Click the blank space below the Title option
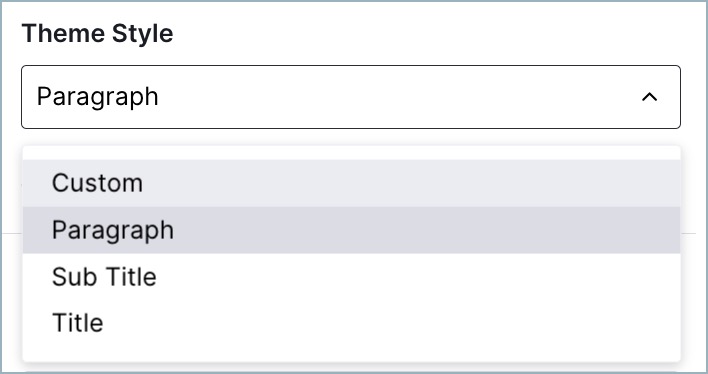The height and width of the screenshot is (374, 708). pyautogui.click(x=351, y=354)
